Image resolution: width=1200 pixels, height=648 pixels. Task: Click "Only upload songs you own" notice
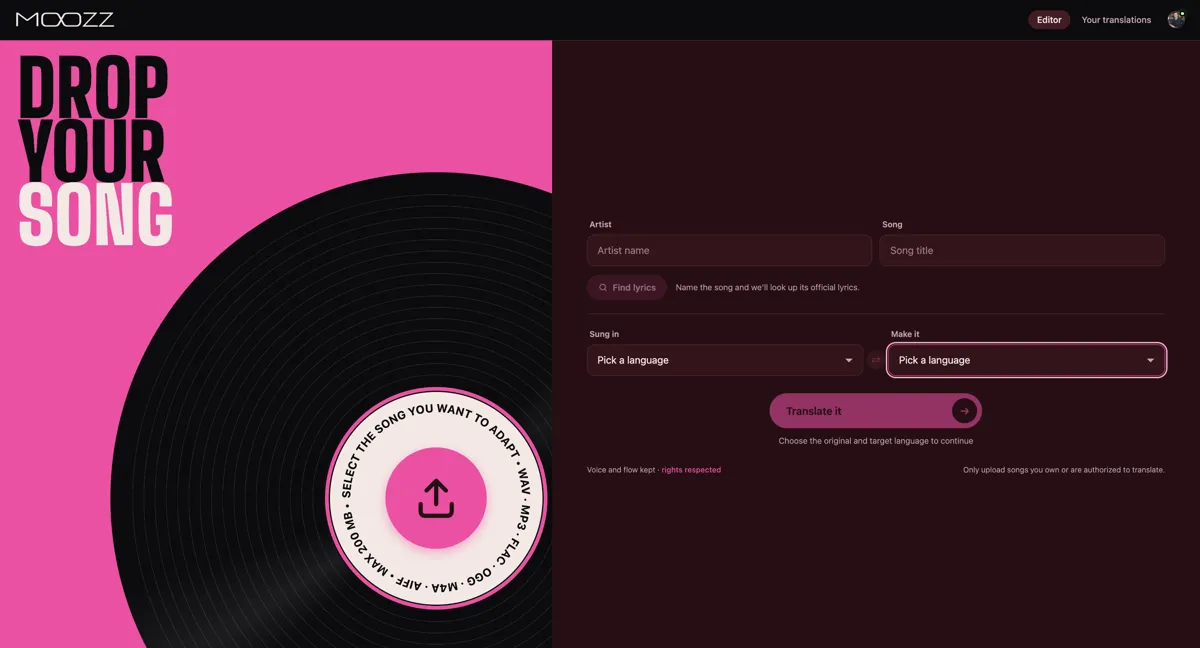click(x=1064, y=470)
